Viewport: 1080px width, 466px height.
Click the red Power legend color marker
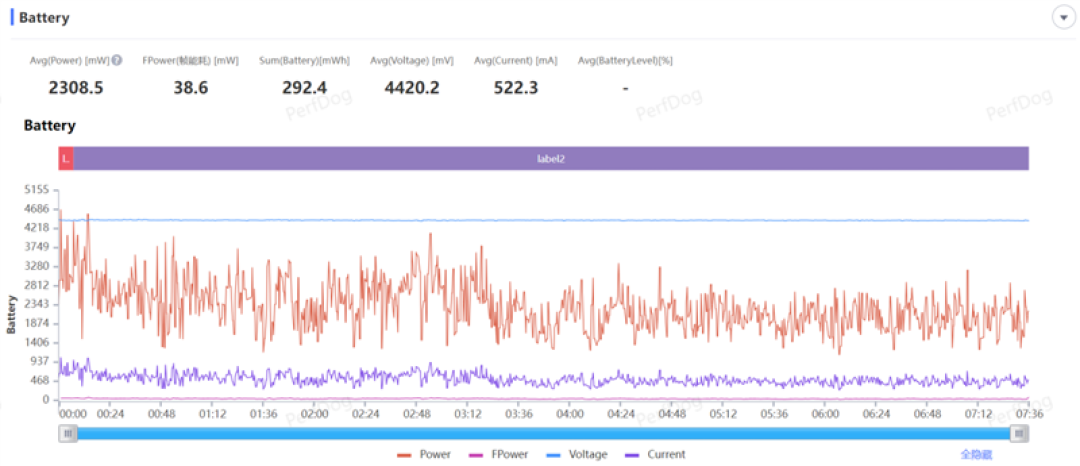(404, 455)
